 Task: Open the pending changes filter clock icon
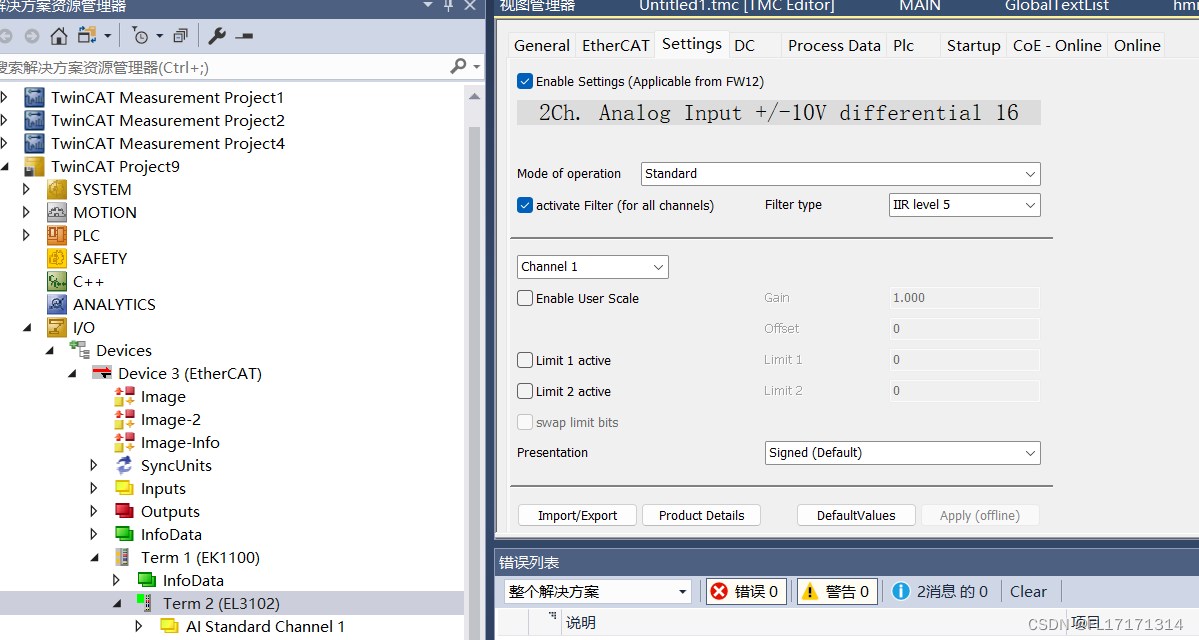(x=140, y=36)
